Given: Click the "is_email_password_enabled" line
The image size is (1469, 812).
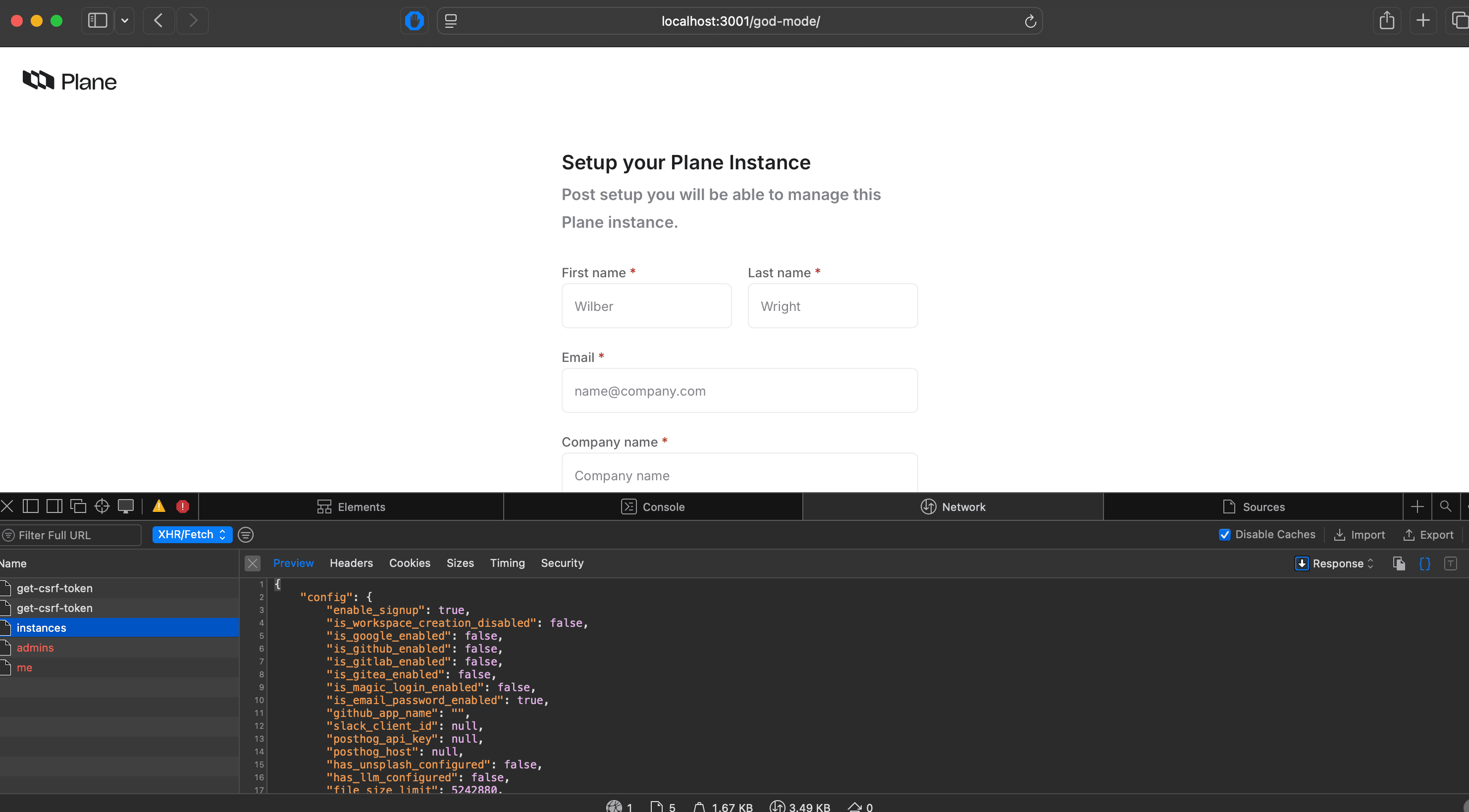Looking at the screenshot, I should 437,700.
